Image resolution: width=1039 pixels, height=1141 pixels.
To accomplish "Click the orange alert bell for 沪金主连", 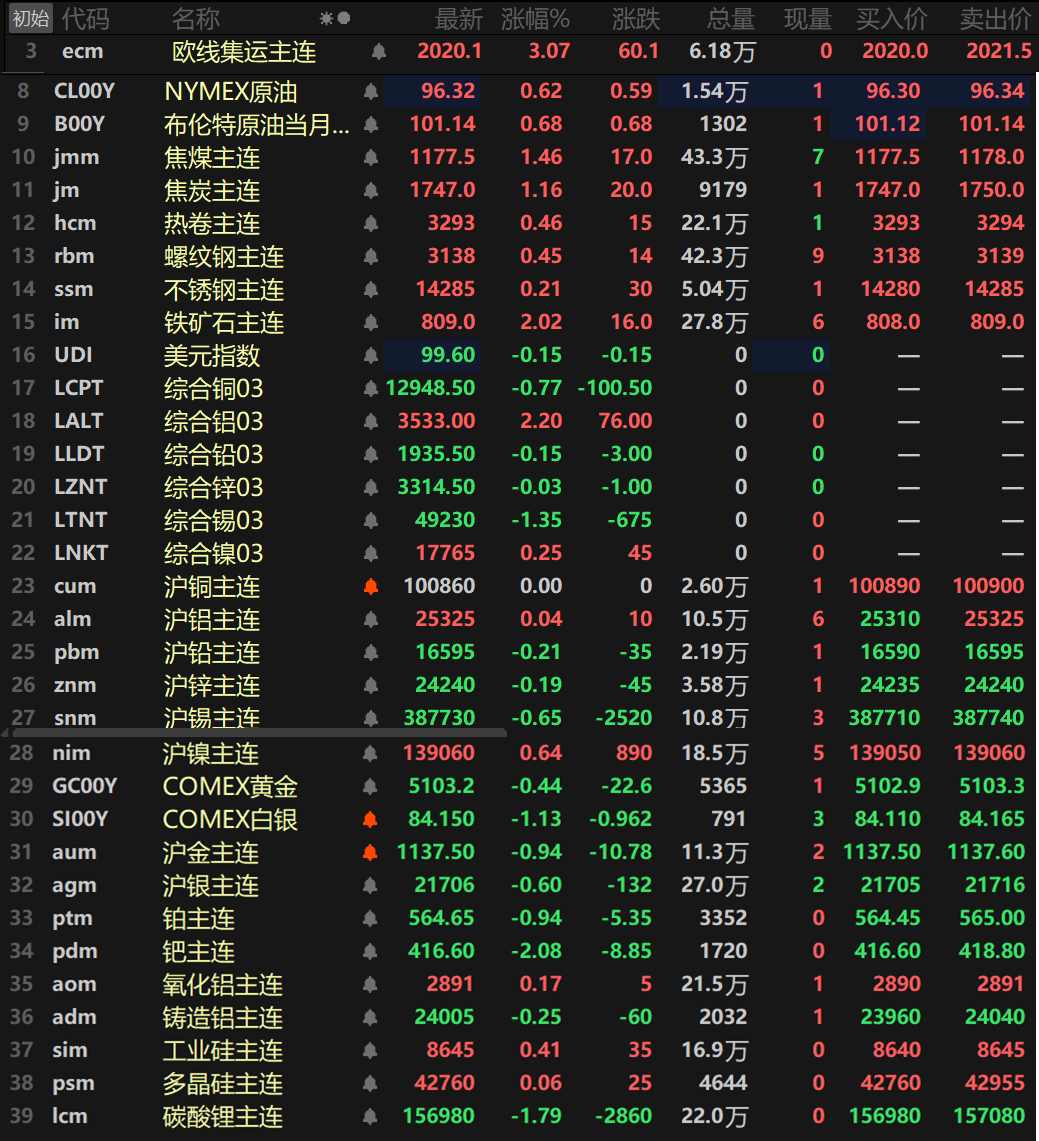I will (370, 852).
